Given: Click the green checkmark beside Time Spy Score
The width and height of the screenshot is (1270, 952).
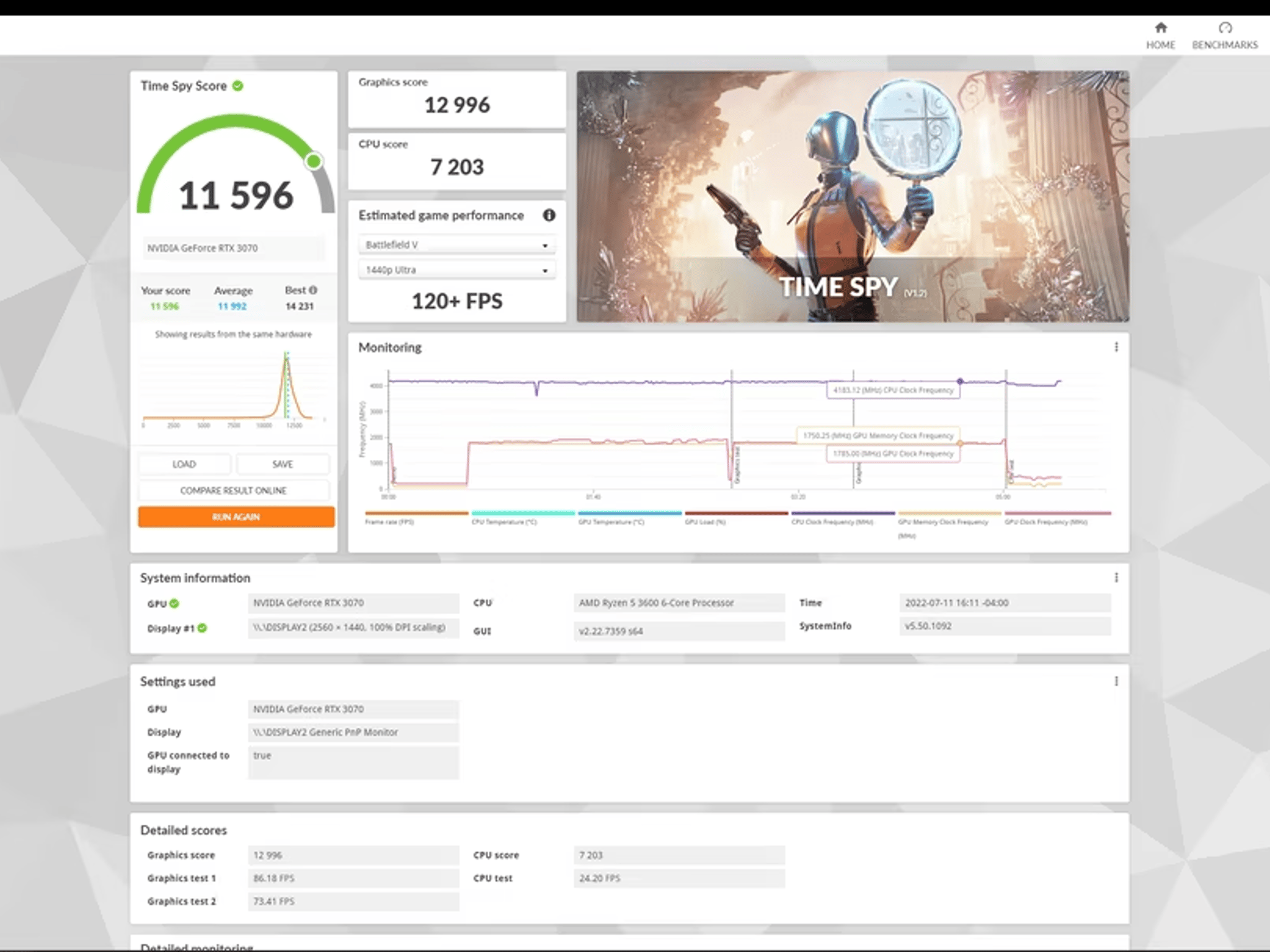Looking at the screenshot, I should 238,86.
